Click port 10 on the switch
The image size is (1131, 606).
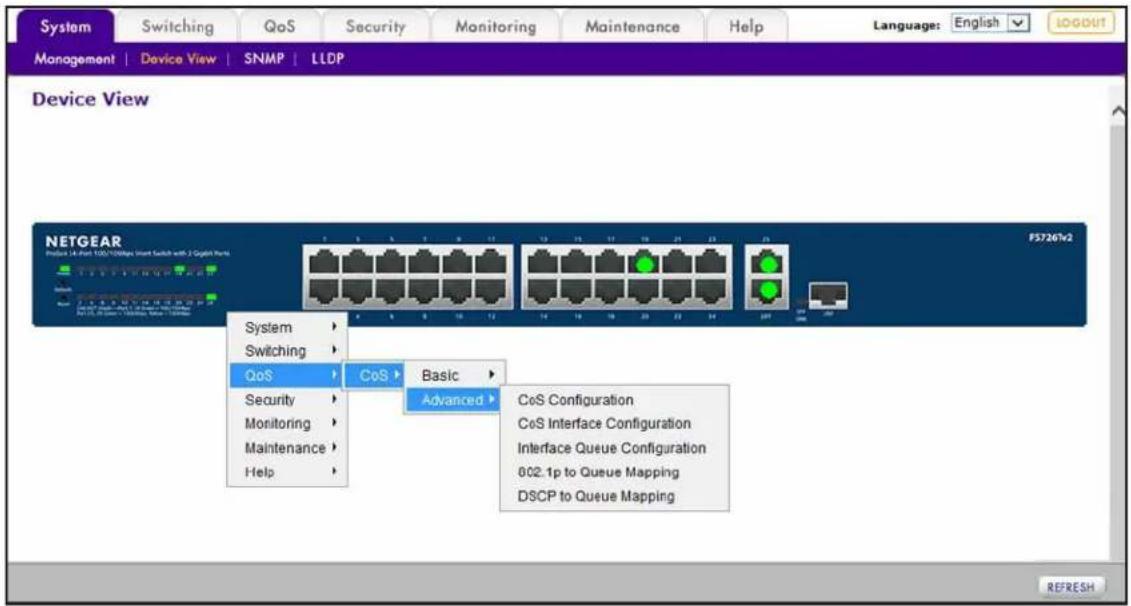[458, 291]
